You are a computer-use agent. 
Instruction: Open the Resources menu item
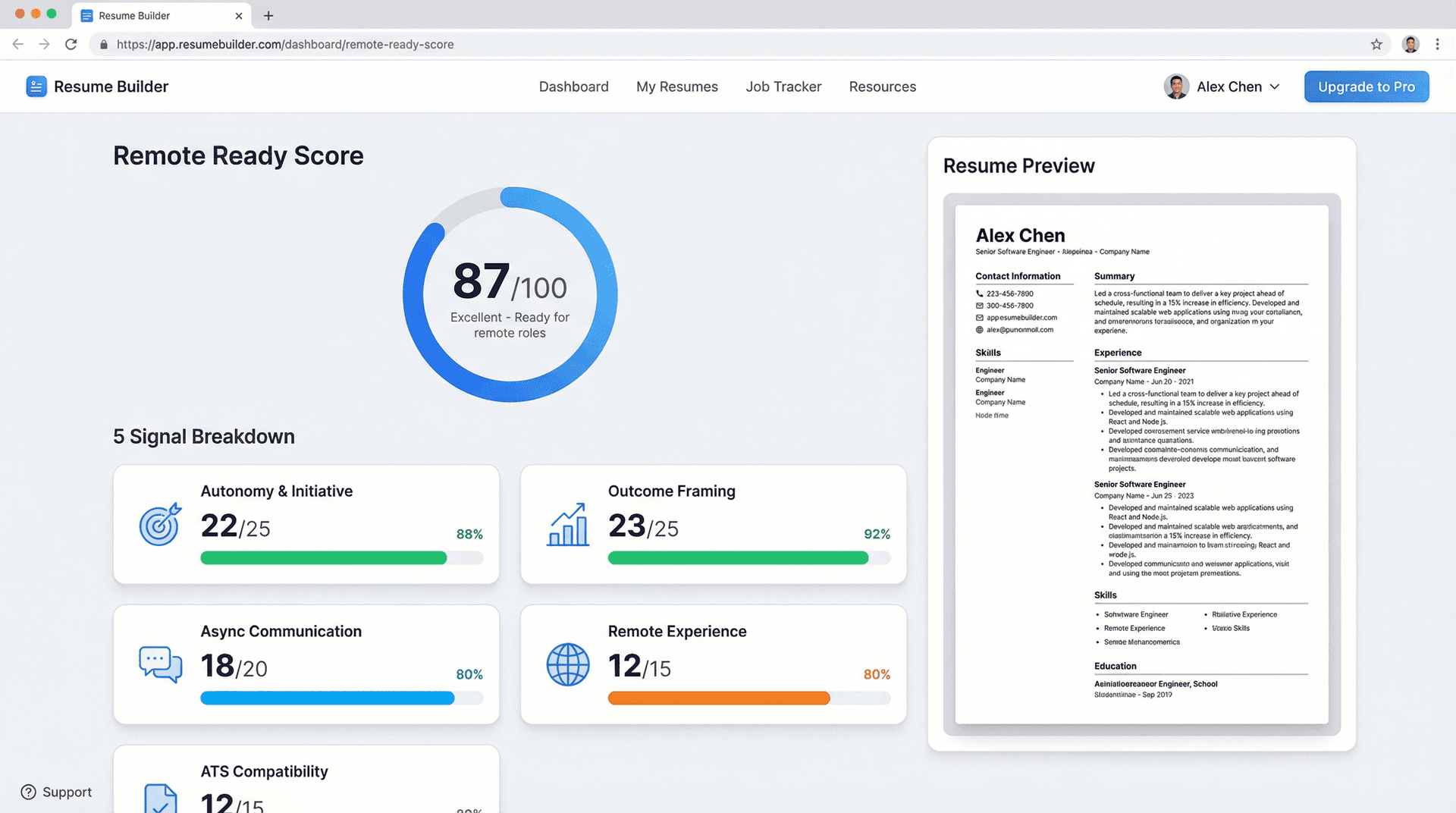(x=882, y=86)
